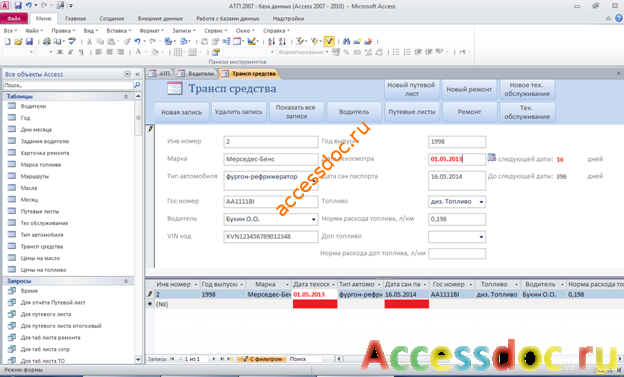Screen dimensions: 624x377
Task: Click the VIN код input field
Action: click(271, 236)
